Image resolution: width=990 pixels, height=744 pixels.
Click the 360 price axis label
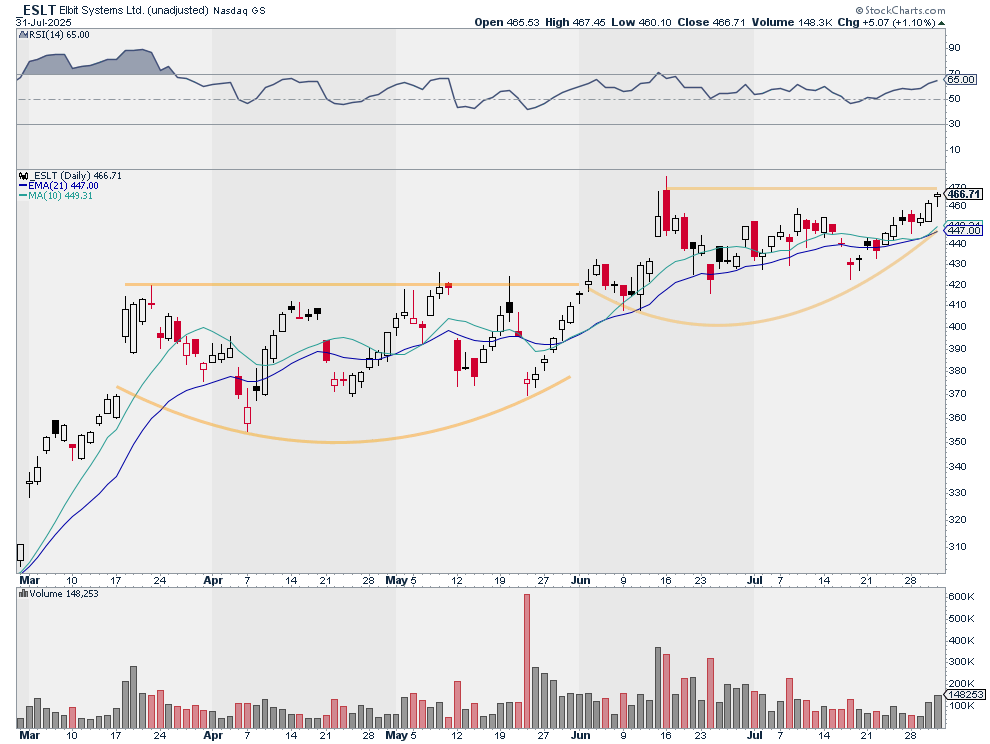tap(957, 417)
